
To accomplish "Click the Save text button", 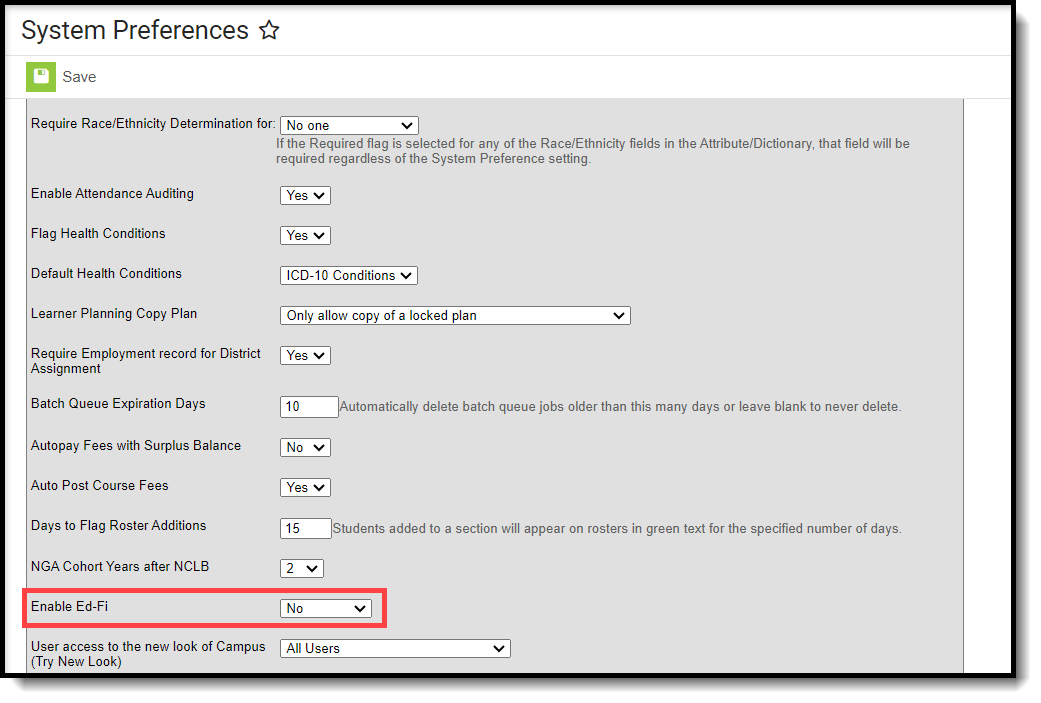I will point(79,77).
